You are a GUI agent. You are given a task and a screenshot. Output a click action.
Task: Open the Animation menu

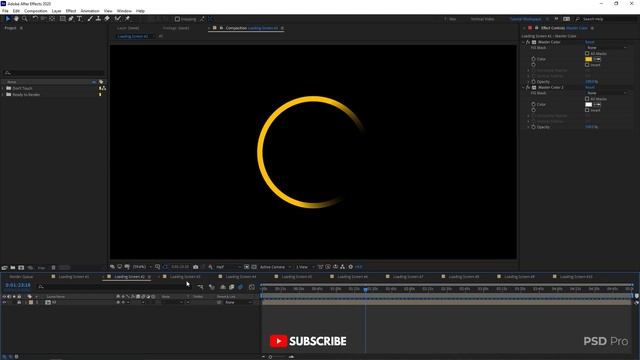(90, 11)
